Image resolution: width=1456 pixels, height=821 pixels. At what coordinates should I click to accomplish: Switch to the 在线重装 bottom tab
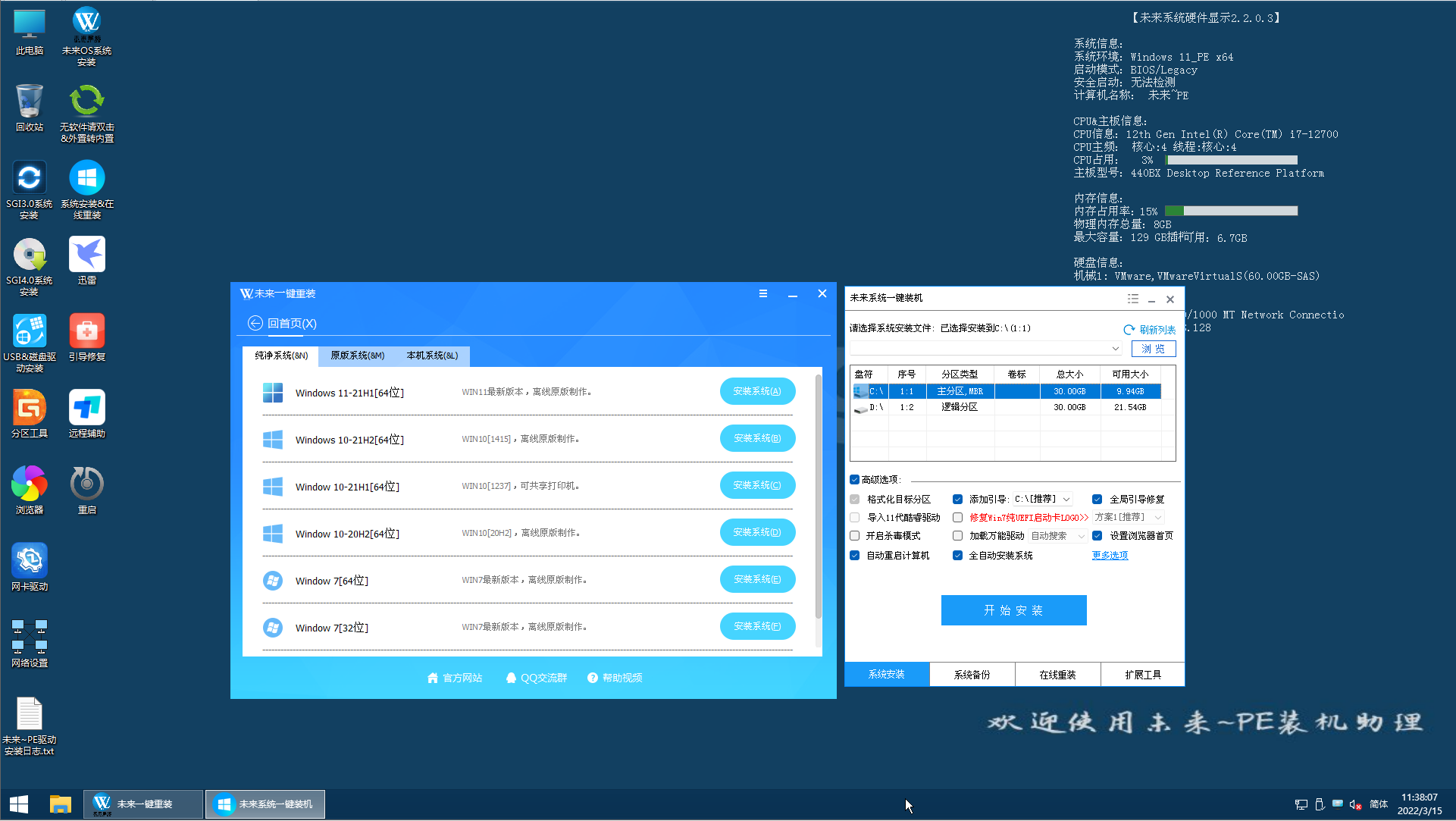tap(1058, 675)
